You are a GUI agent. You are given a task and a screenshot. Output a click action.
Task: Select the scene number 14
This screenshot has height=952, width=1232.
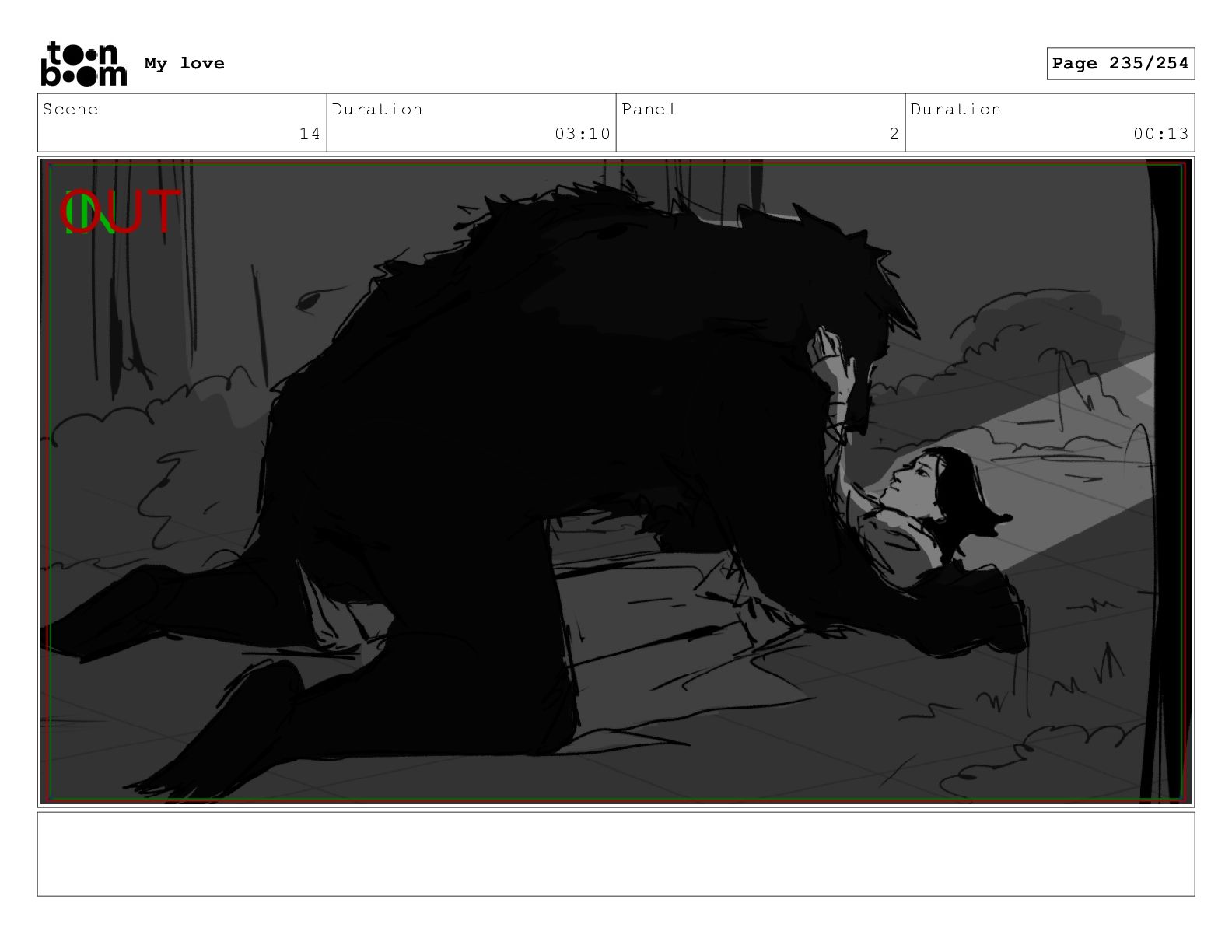[310, 134]
